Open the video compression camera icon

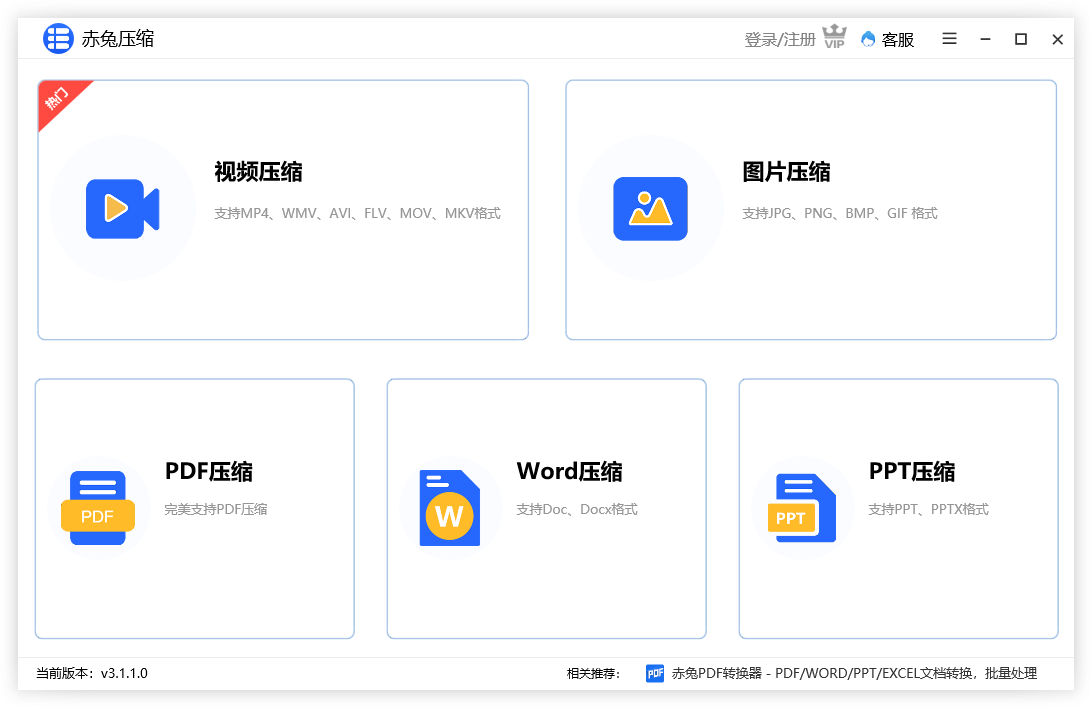[x=123, y=209]
